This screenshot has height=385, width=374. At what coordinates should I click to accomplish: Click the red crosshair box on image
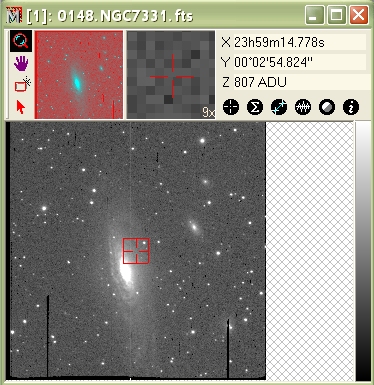[136, 251]
